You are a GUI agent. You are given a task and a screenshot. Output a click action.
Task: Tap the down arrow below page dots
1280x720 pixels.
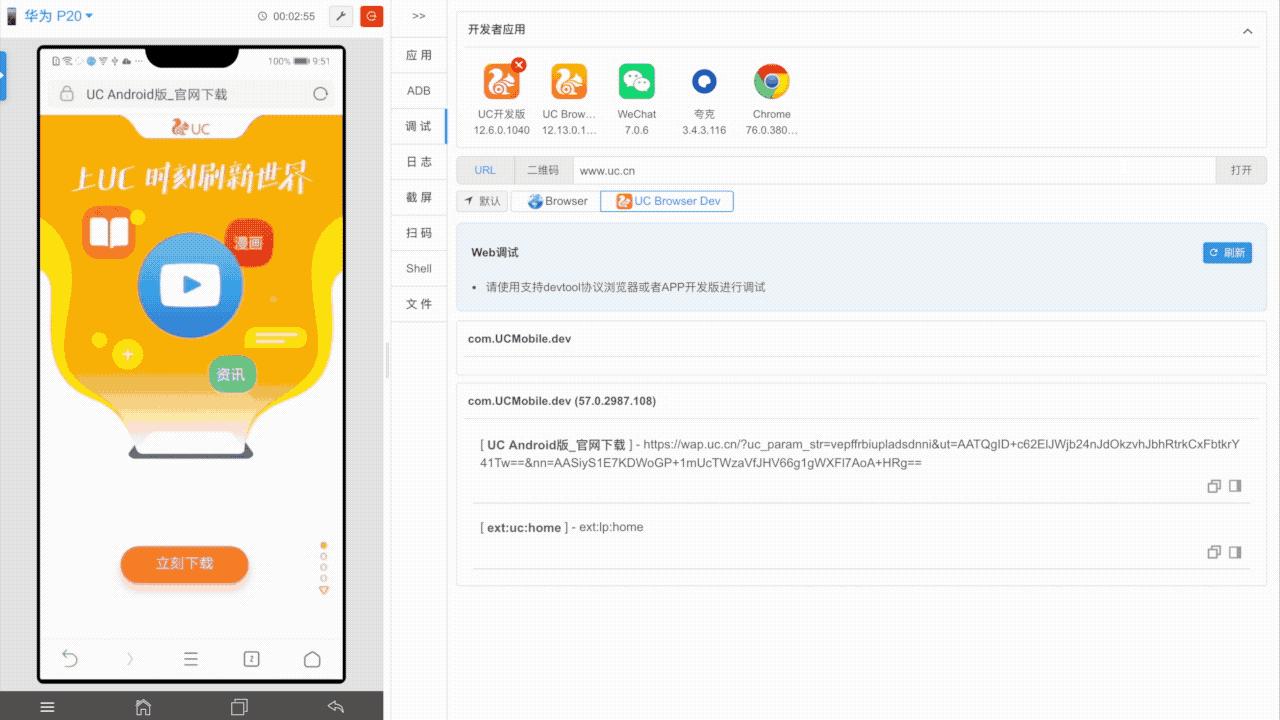click(x=324, y=590)
